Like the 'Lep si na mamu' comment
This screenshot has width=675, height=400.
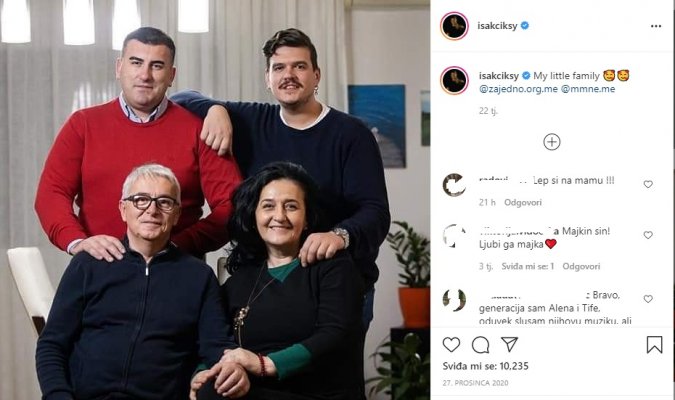click(x=648, y=184)
